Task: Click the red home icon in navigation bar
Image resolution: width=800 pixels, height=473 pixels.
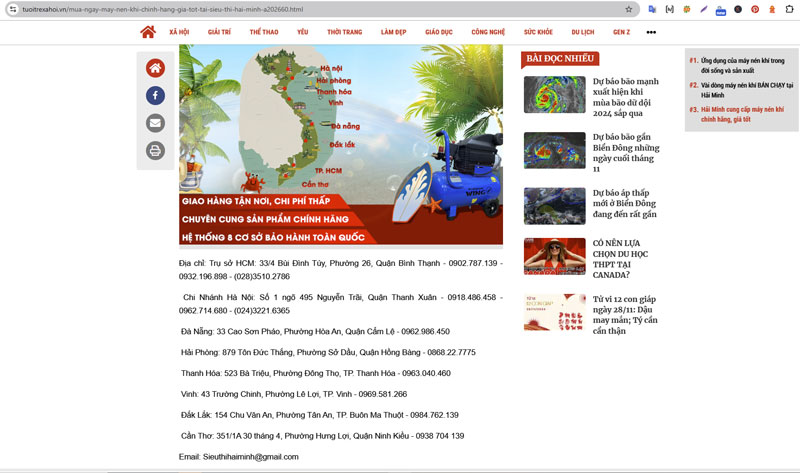Action: click(x=148, y=32)
